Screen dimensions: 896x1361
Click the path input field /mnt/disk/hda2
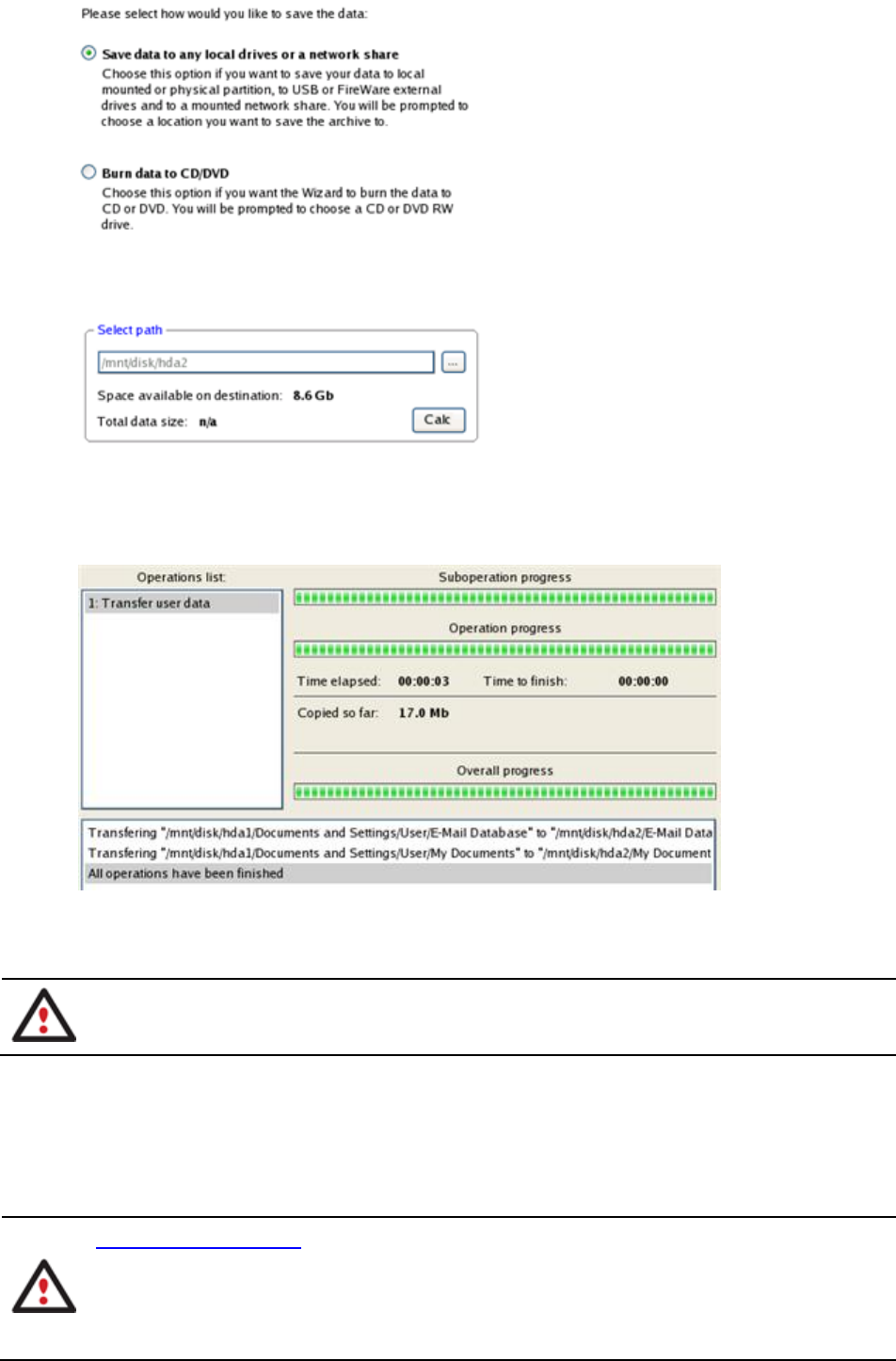pyautogui.click(x=266, y=362)
